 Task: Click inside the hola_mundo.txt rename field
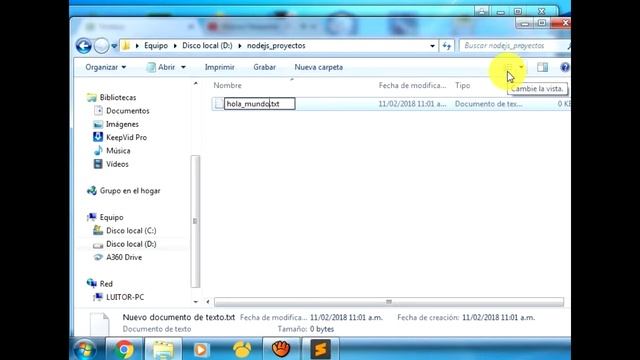260,104
